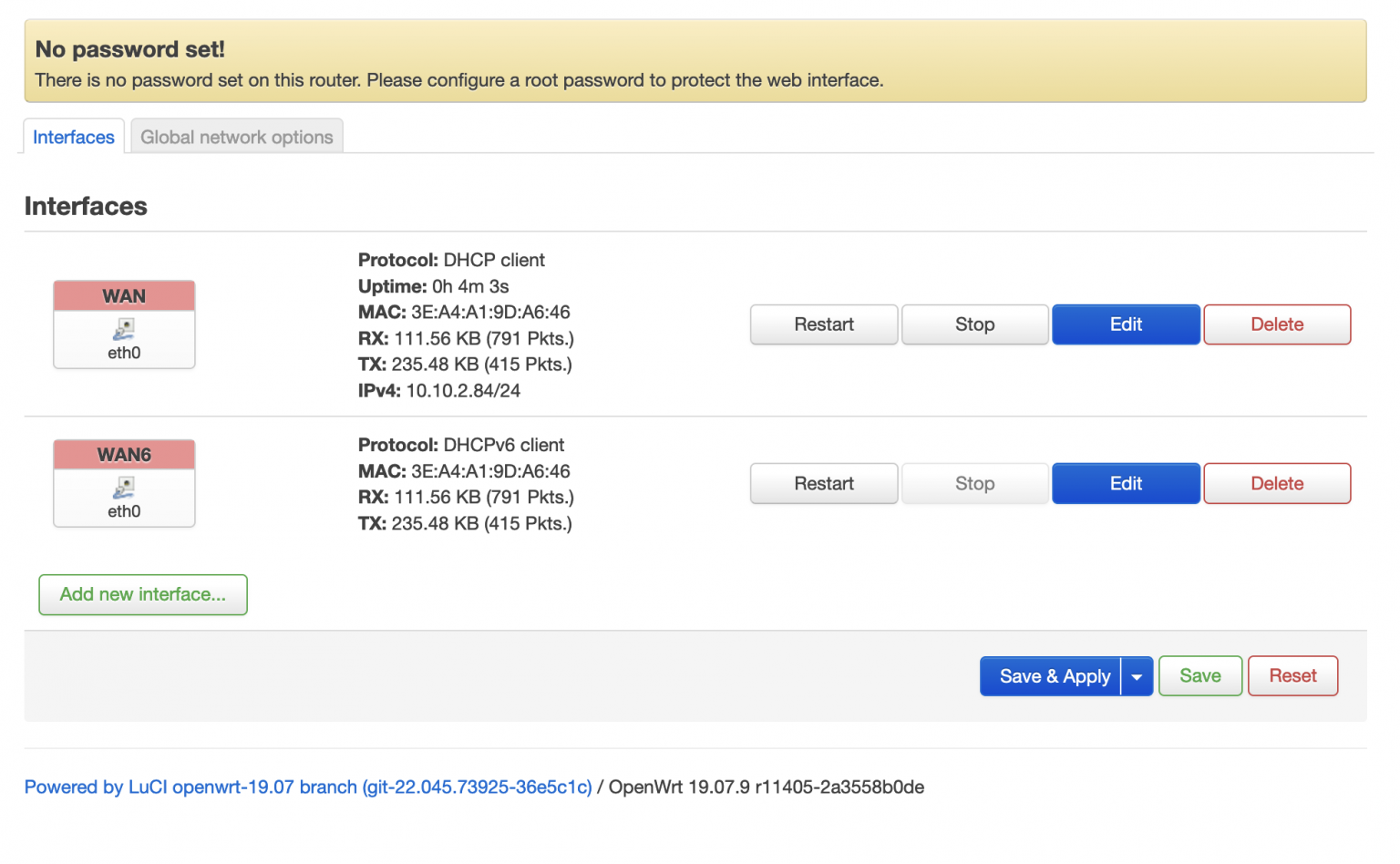Screen dimensions: 1400x864
Task: Edit the WAN6 interface
Action: click(x=1126, y=483)
